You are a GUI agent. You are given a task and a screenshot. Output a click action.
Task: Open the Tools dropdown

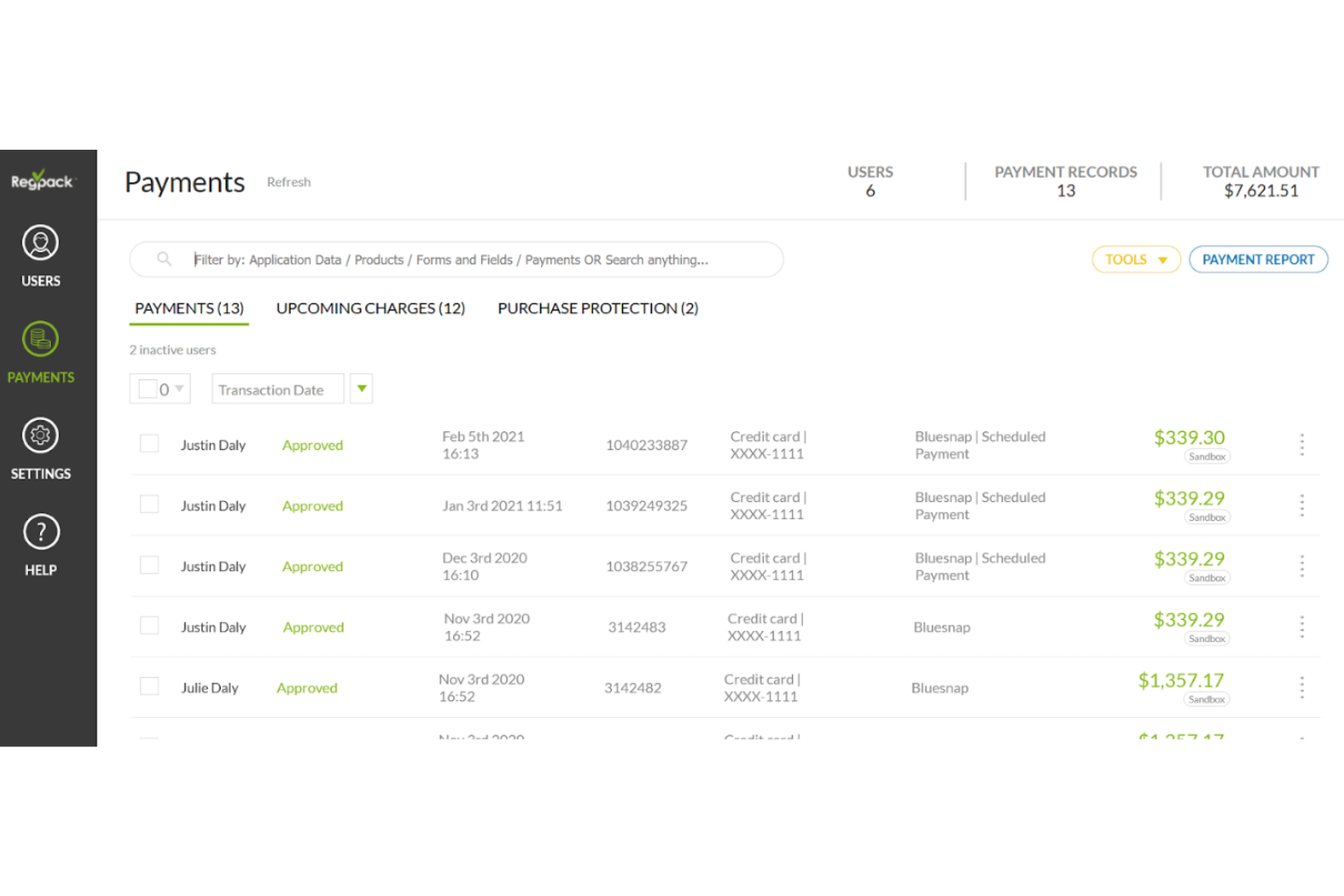pos(1135,259)
